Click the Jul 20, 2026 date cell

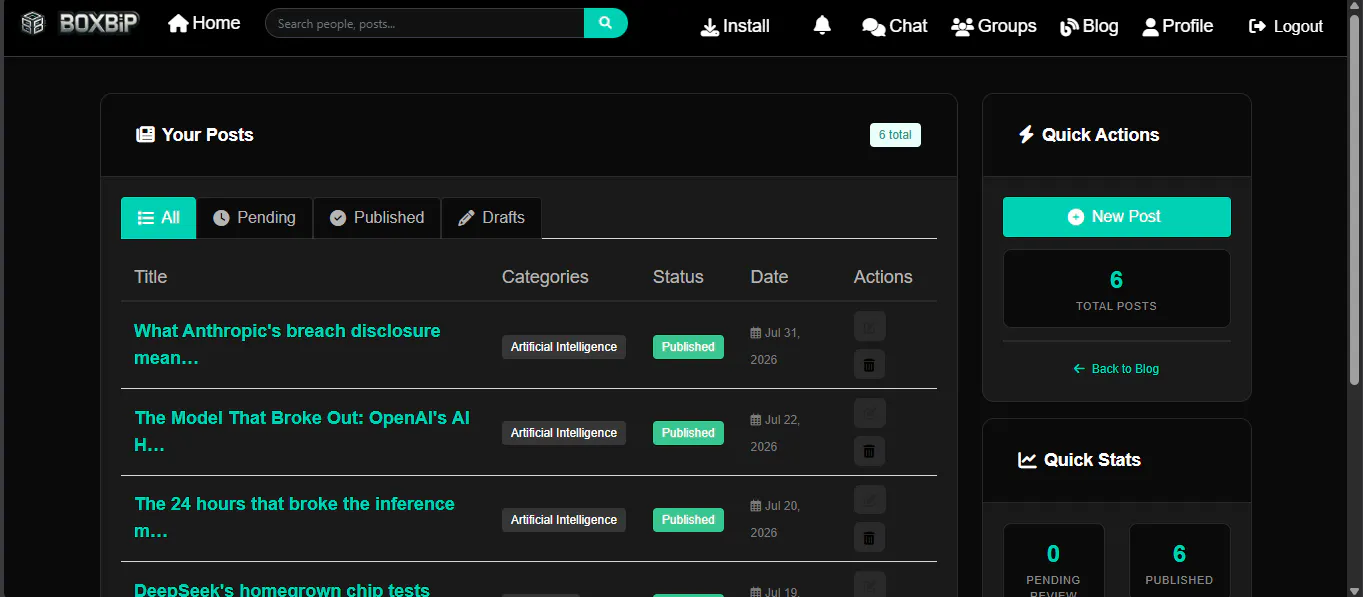pos(776,519)
